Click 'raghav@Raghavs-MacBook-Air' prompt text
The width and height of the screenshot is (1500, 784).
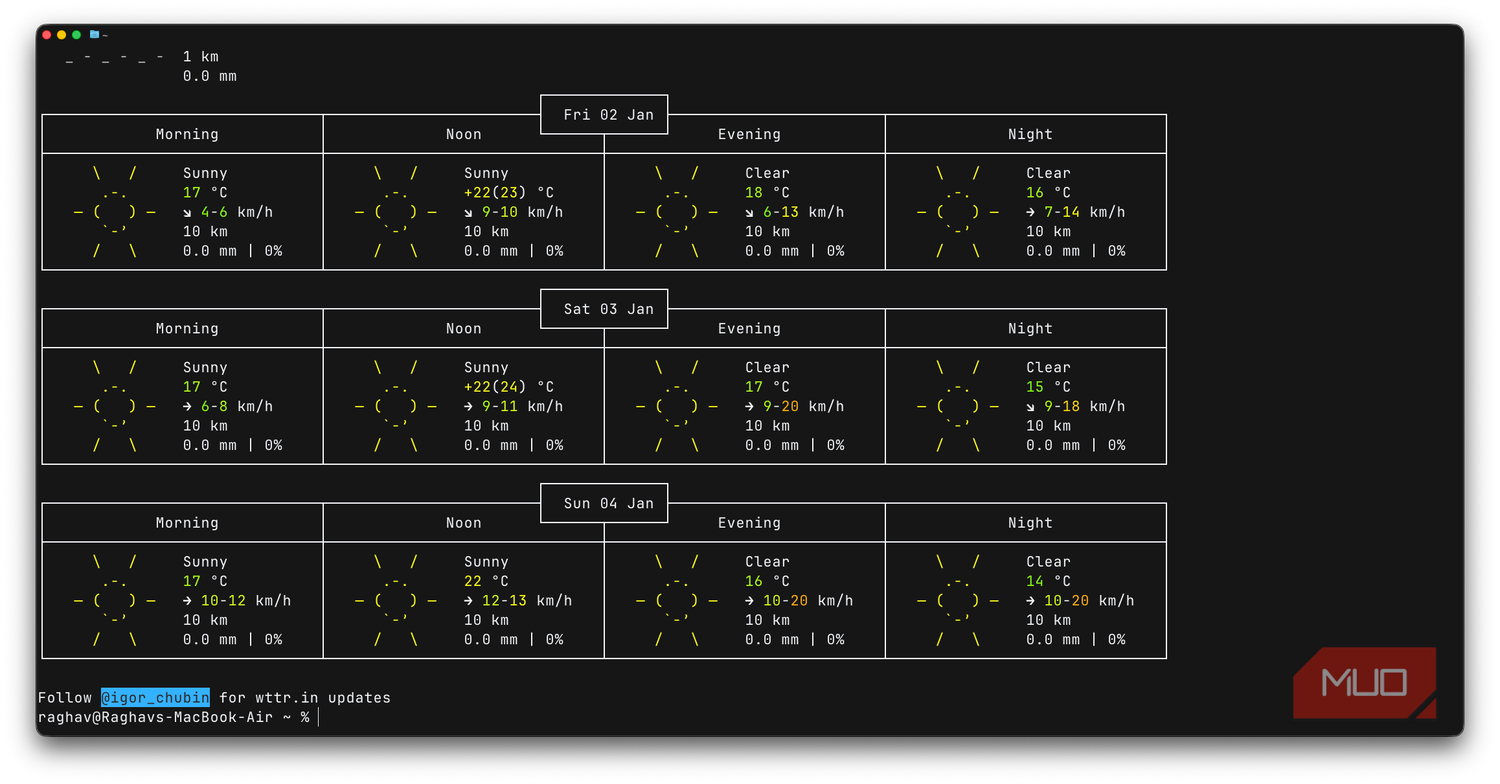click(155, 717)
